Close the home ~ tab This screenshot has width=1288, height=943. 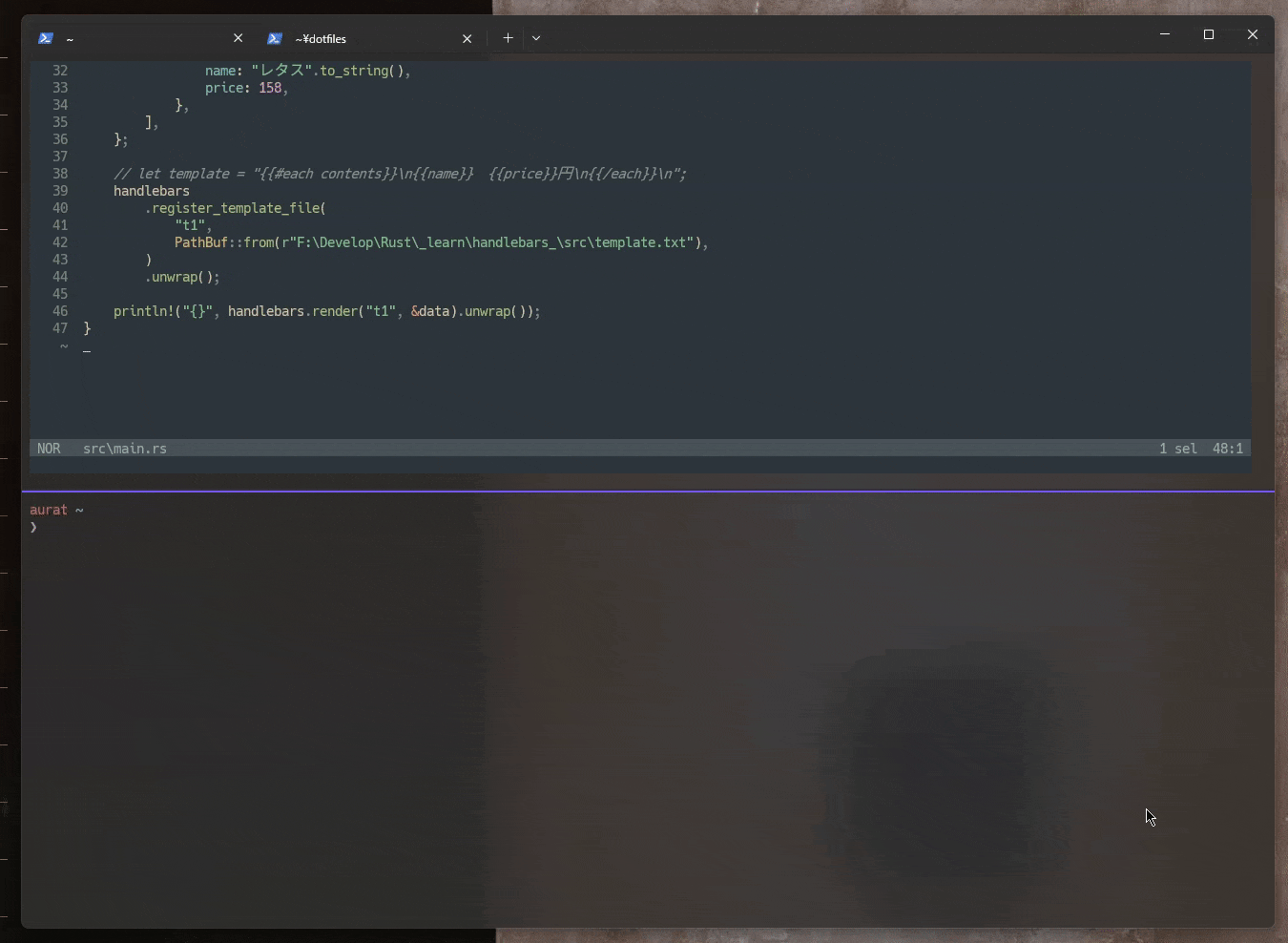pos(239,38)
